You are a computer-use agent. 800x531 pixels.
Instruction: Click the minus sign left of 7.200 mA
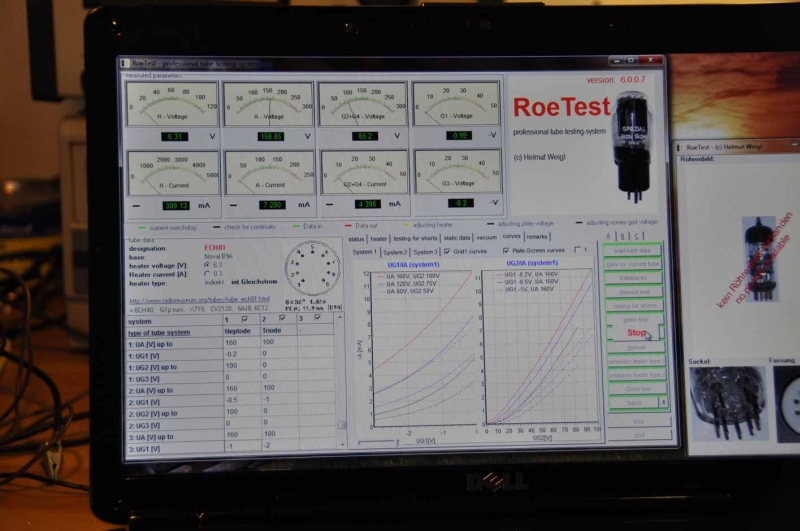(x=233, y=205)
